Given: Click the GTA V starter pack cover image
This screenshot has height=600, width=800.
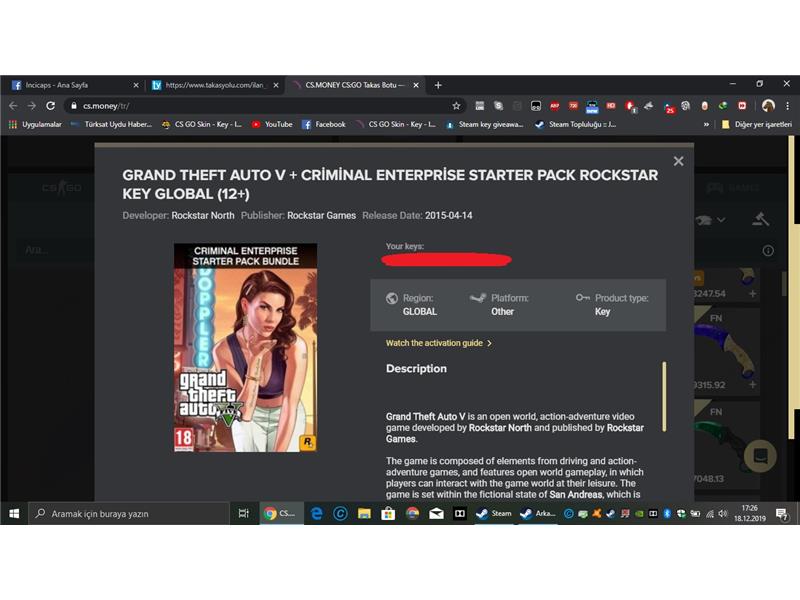Looking at the screenshot, I should point(245,348).
